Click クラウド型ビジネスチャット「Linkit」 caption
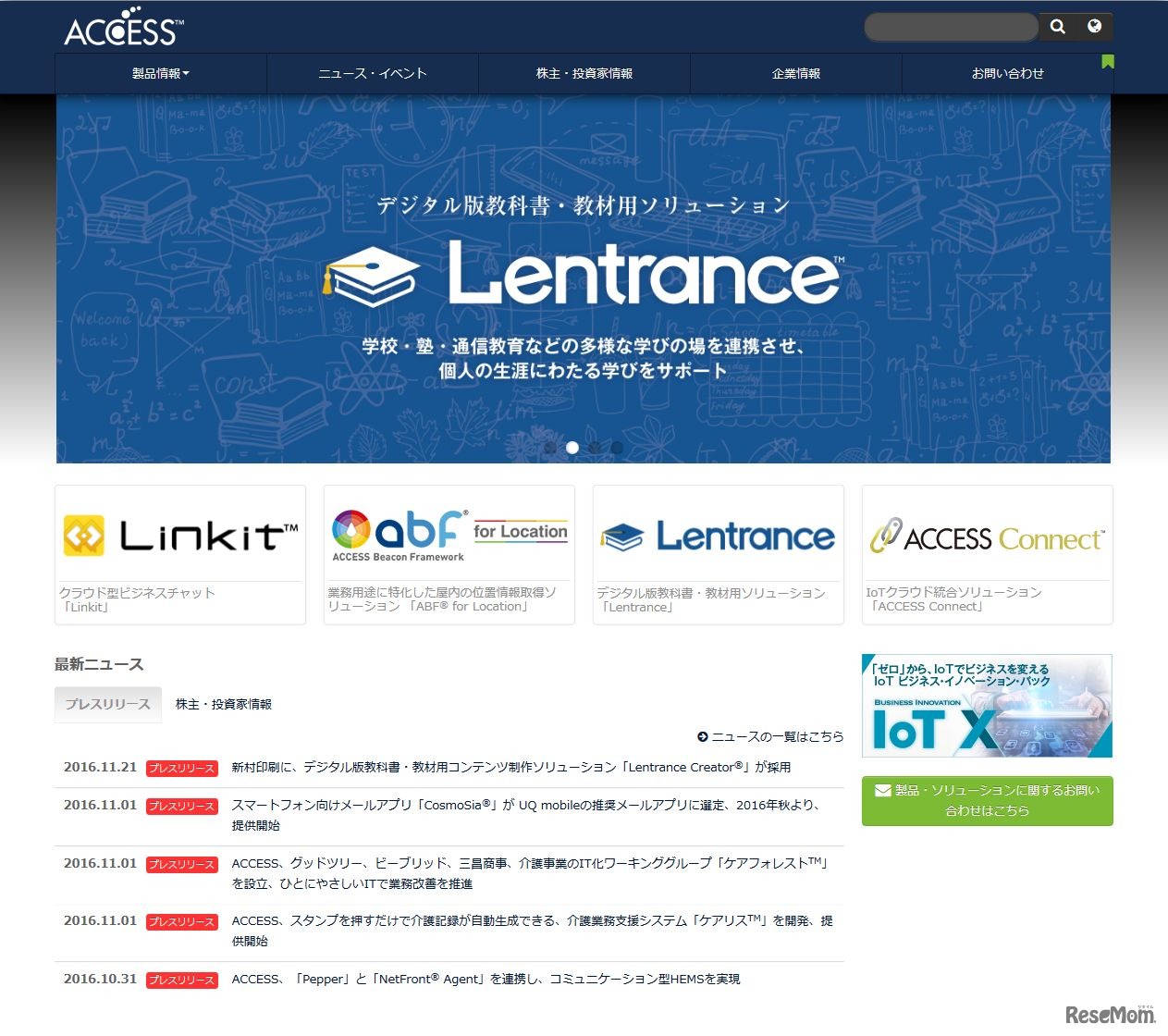The width and height of the screenshot is (1168, 1036). pos(137,599)
